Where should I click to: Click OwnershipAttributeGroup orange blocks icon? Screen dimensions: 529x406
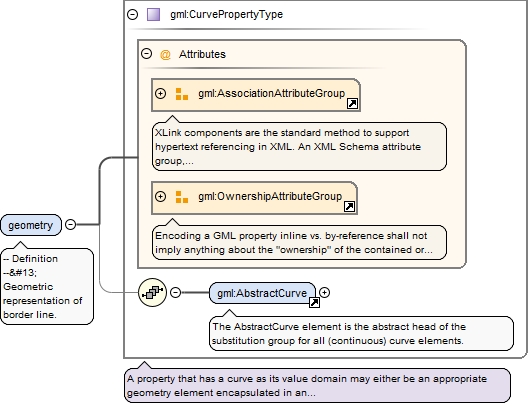182,197
